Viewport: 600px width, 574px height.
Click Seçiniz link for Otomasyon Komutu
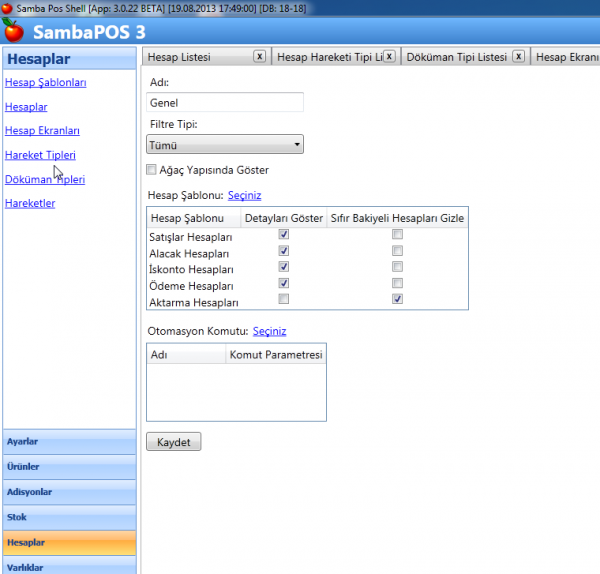tap(269, 331)
